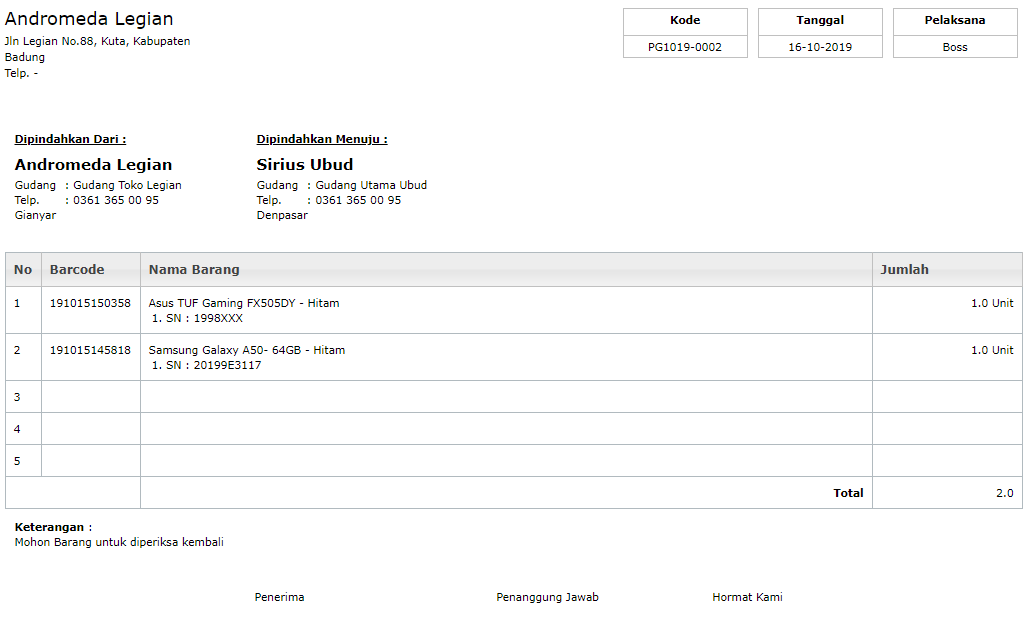Image resolution: width=1028 pixels, height=622 pixels.
Task: Select the 'Andromeda Legian' page title
Action: tap(89, 19)
